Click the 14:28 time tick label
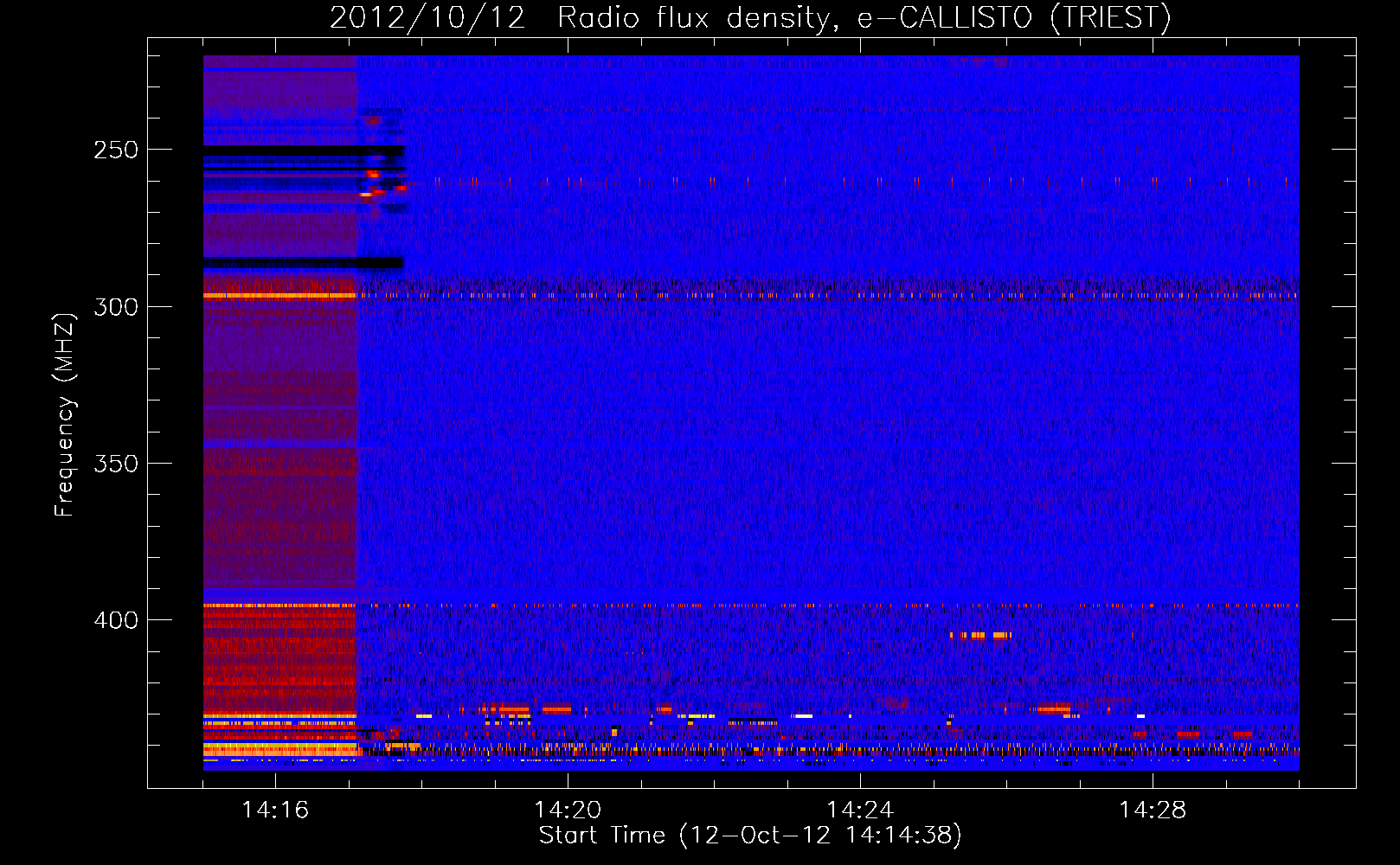 (1153, 810)
